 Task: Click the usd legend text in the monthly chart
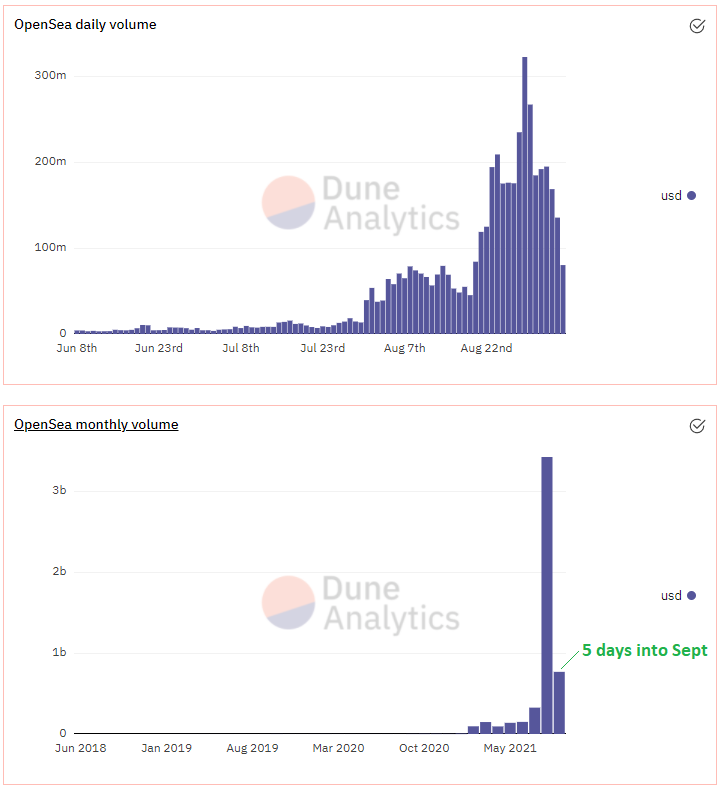coord(671,595)
